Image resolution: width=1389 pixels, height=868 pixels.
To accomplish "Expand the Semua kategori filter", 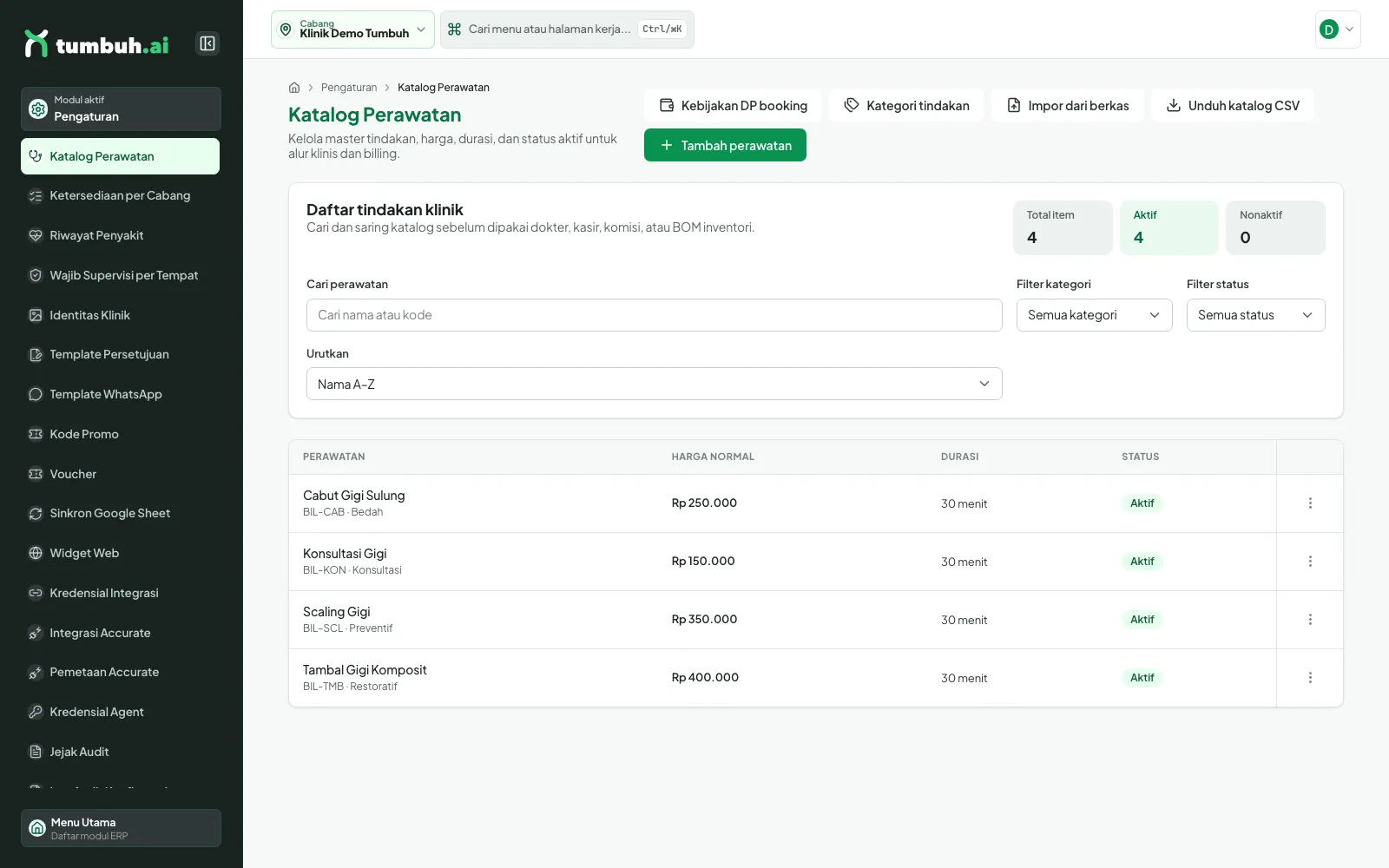I will click(1094, 315).
